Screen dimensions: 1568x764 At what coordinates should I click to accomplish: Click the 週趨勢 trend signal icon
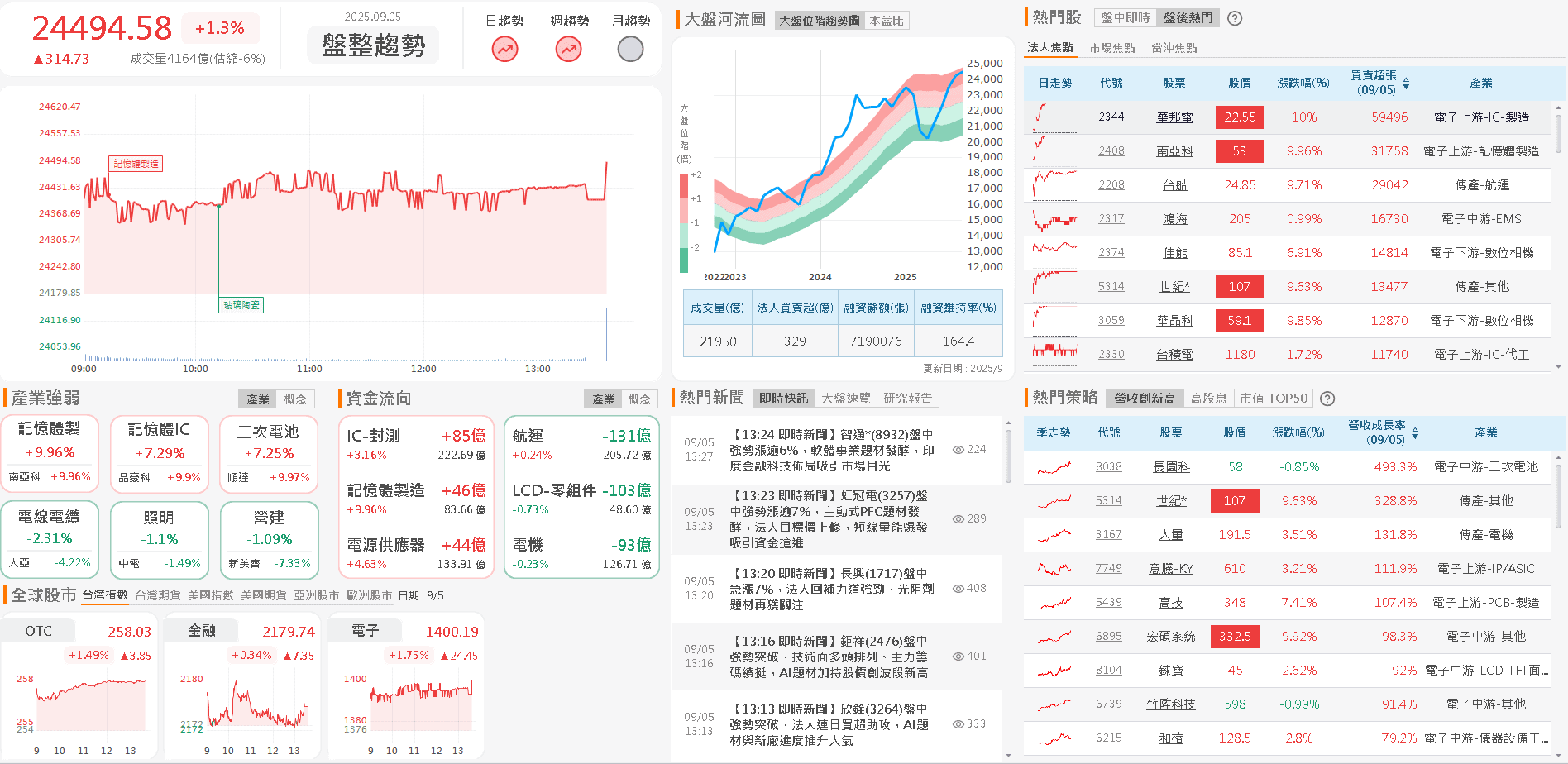pos(567,49)
